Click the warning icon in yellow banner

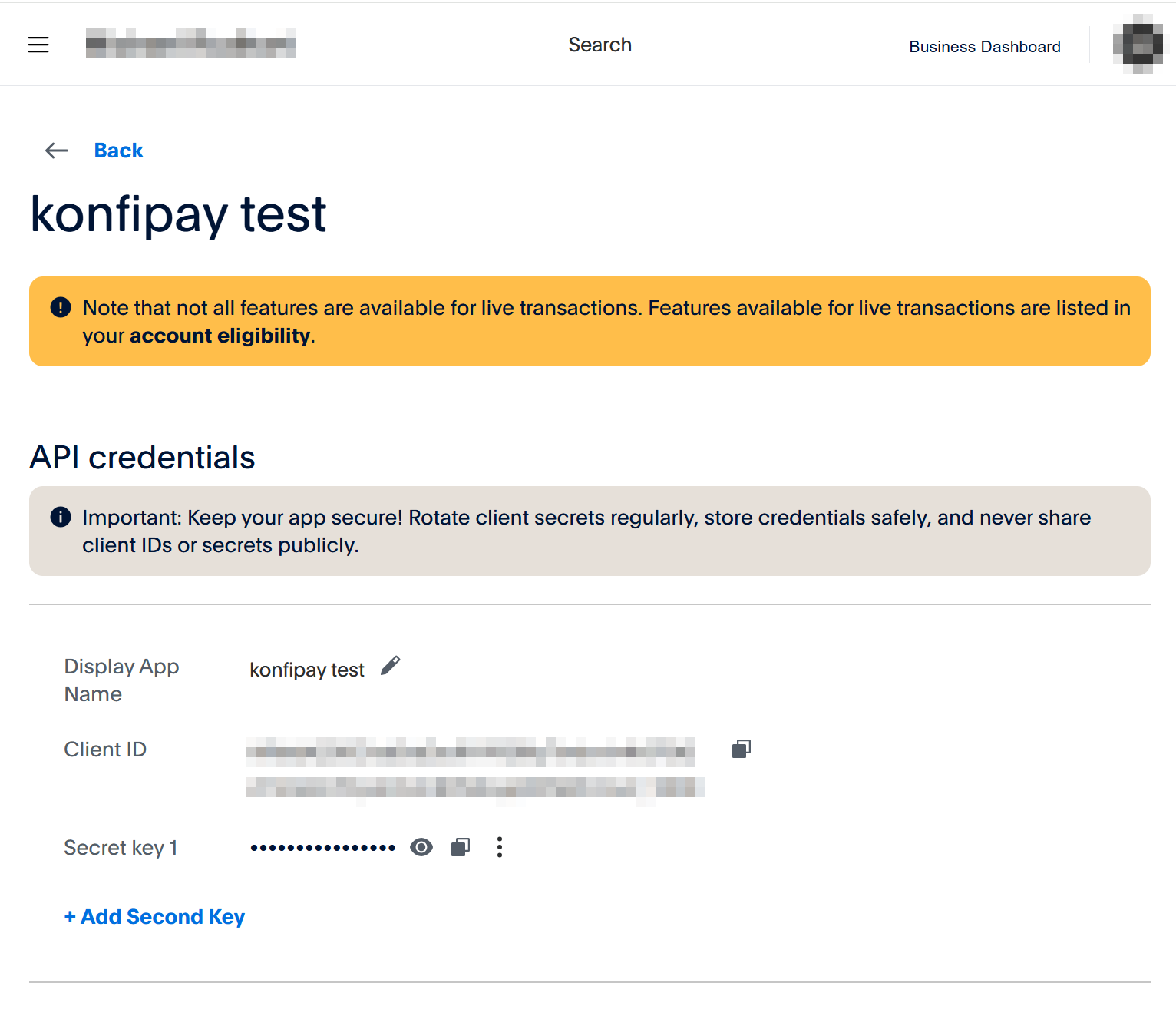[x=61, y=307]
